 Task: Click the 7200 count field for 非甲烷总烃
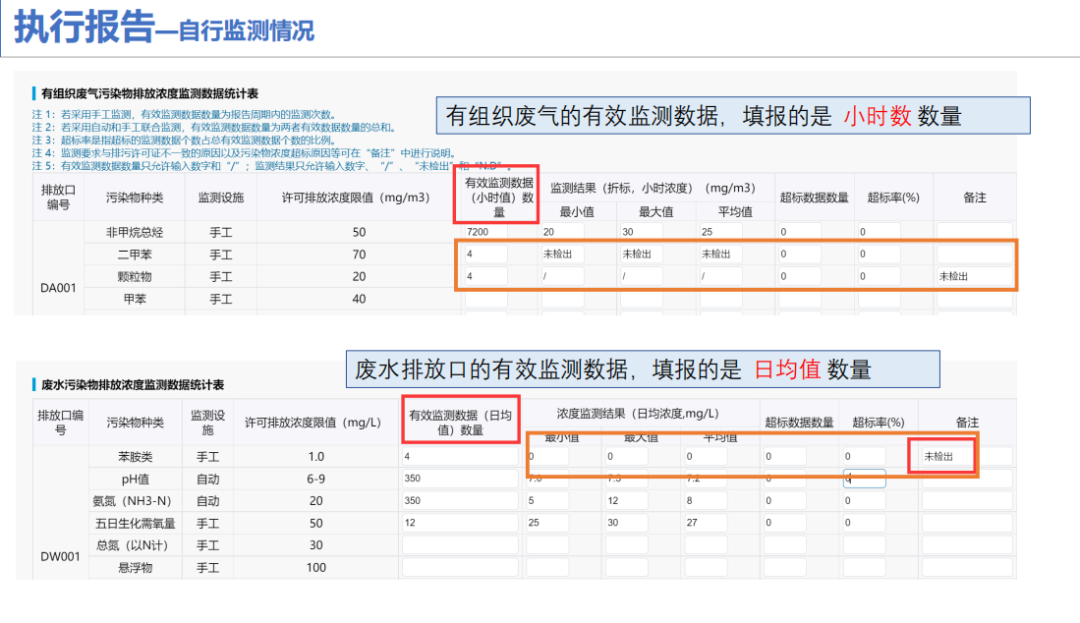point(486,232)
